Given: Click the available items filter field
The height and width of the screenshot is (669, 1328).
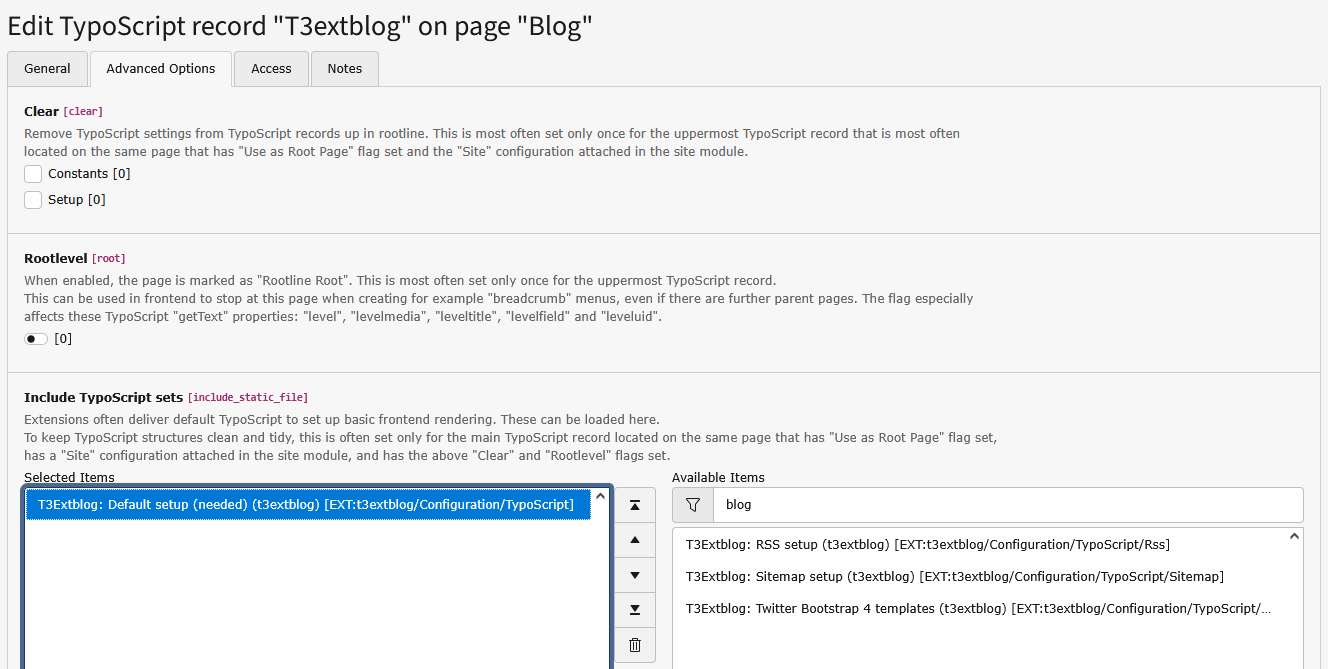Looking at the screenshot, I should (1007, 505).
